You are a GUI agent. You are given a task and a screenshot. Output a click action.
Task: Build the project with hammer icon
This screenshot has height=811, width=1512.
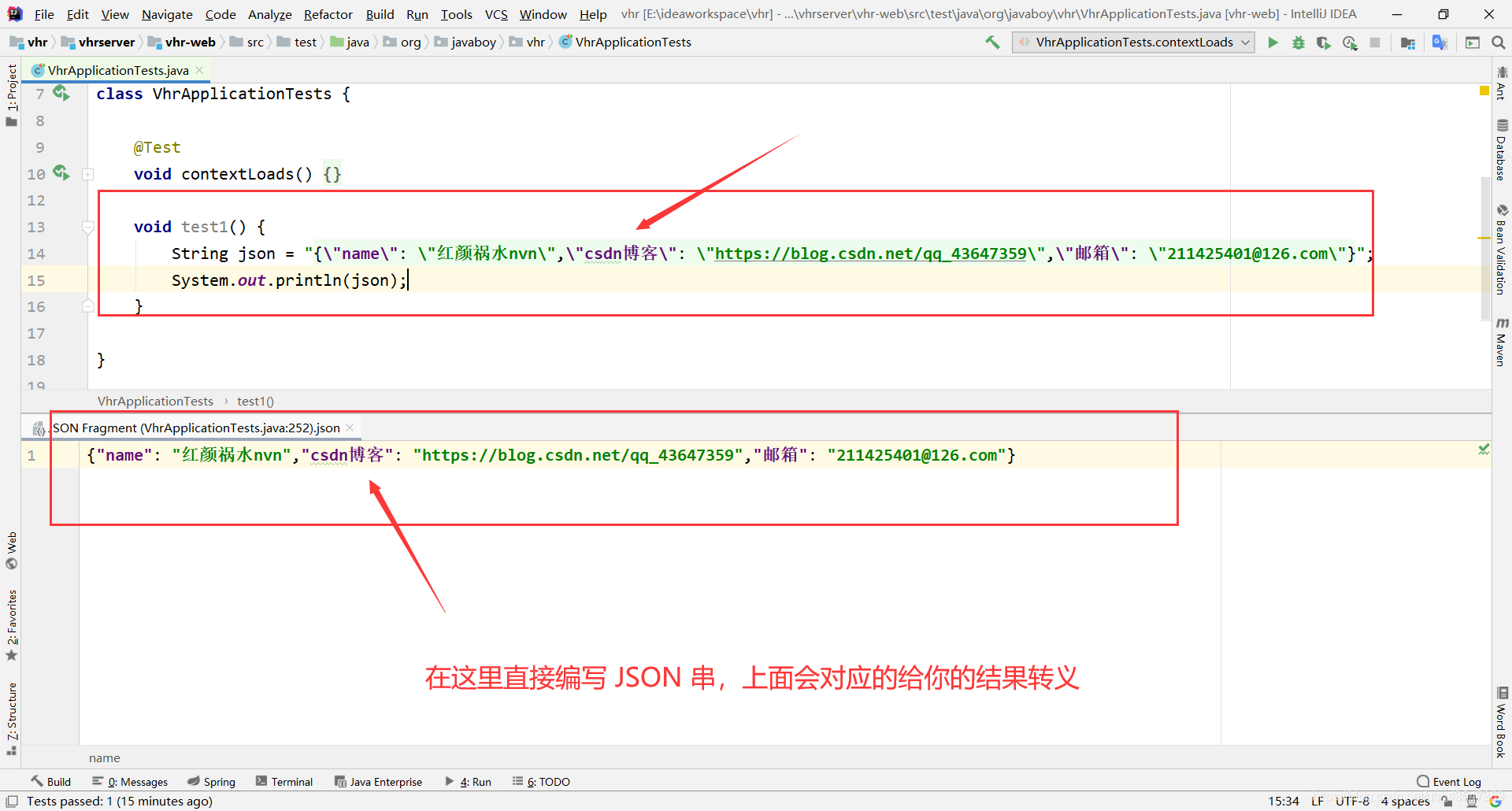point(992,43)
